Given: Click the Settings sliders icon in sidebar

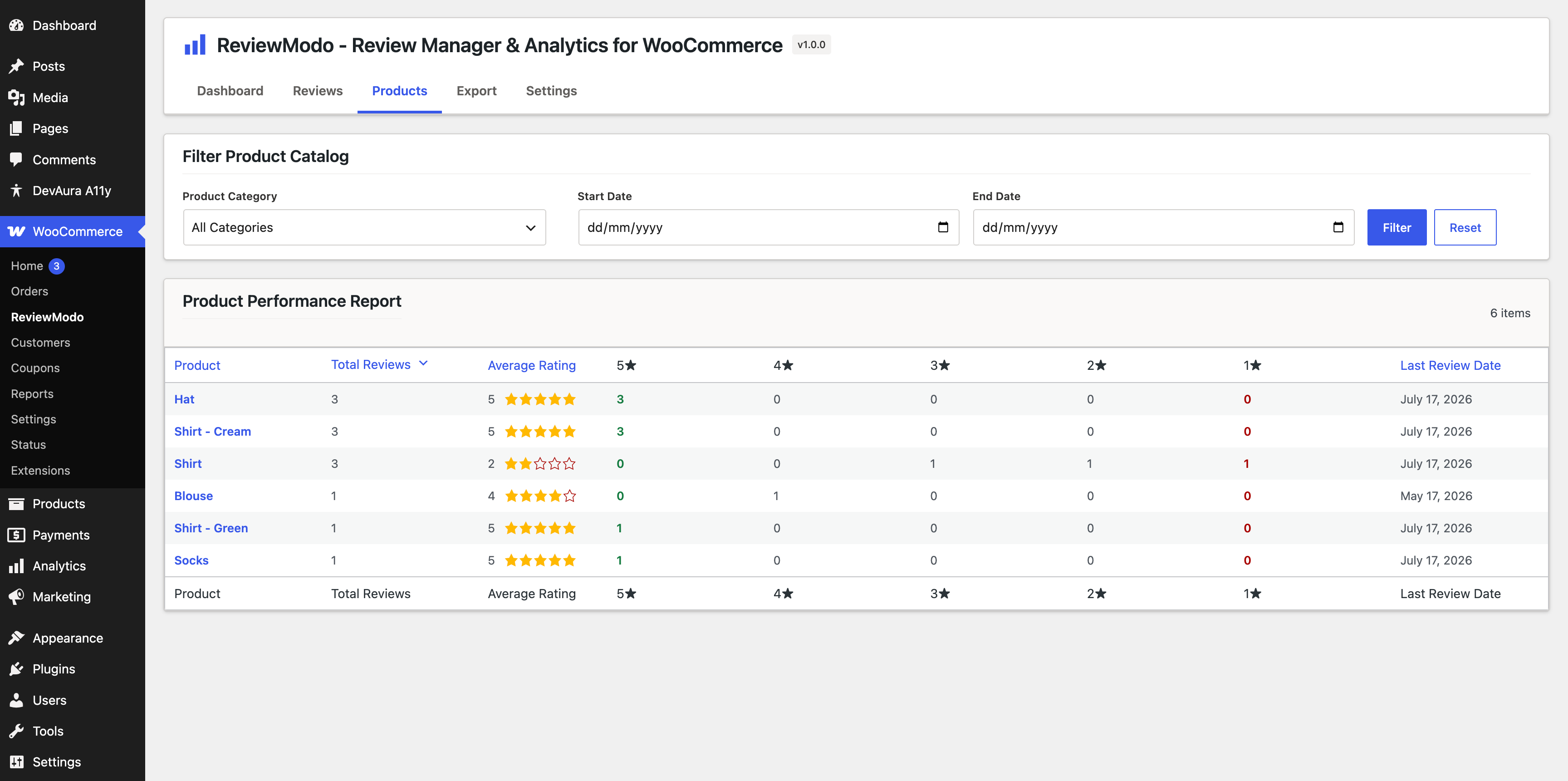Looking at the screenshot, I should [16, 762].
